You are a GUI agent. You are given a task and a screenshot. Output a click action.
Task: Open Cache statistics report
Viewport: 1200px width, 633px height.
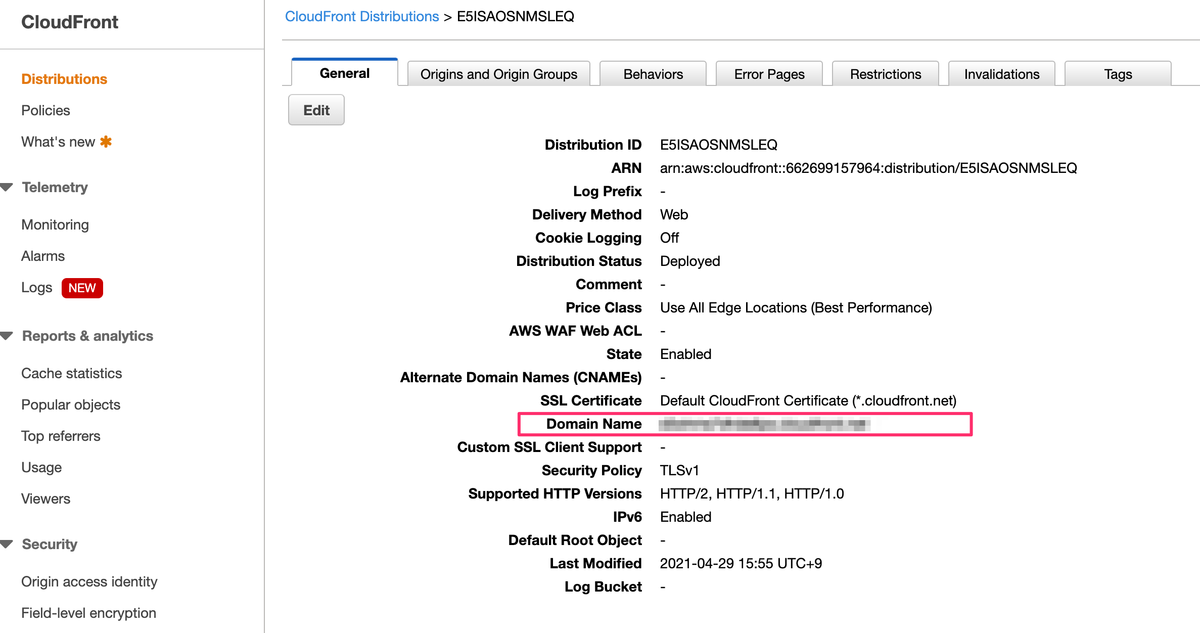click(x=72, y=373)
